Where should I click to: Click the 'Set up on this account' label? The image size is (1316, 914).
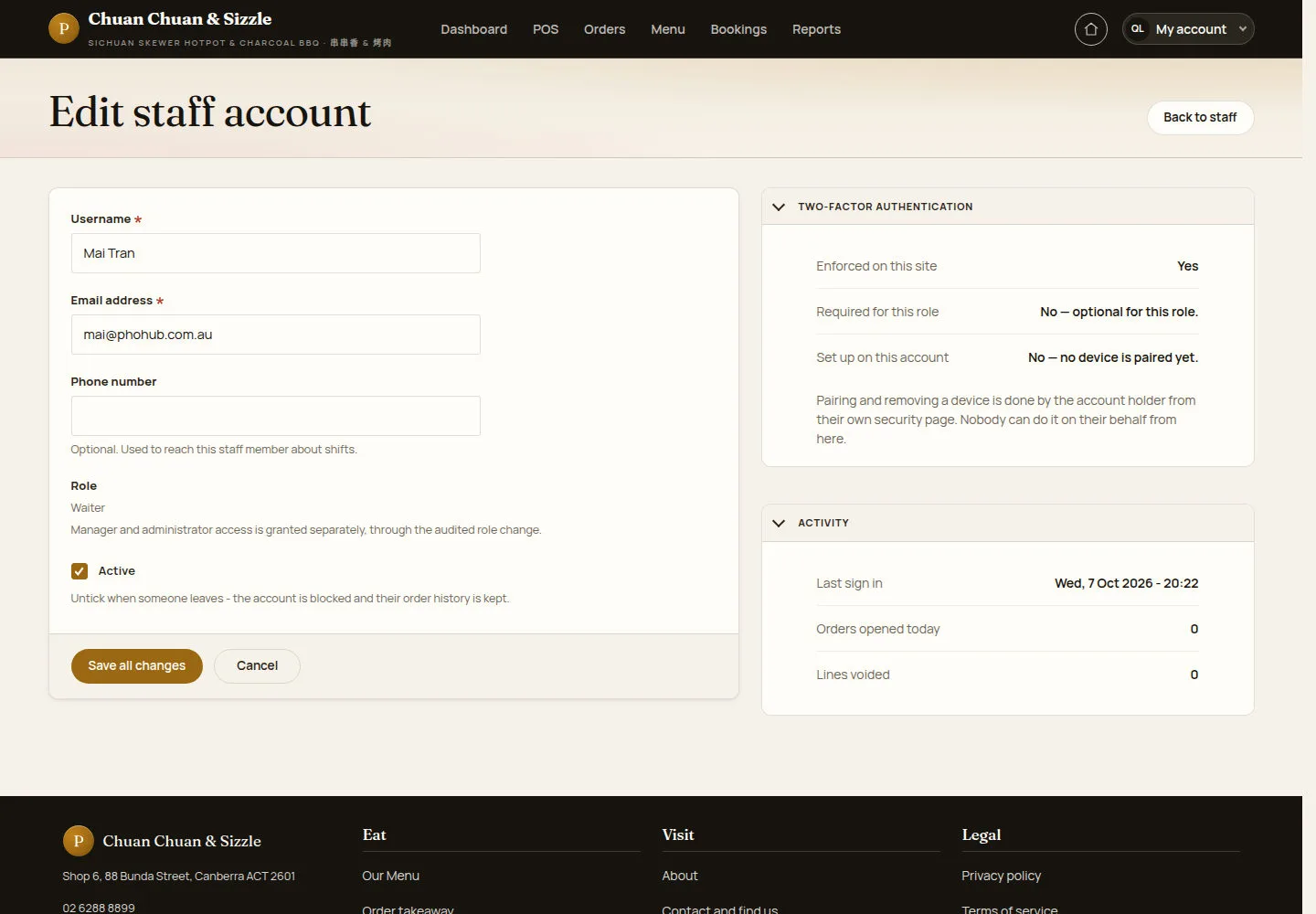click(882, 357)
